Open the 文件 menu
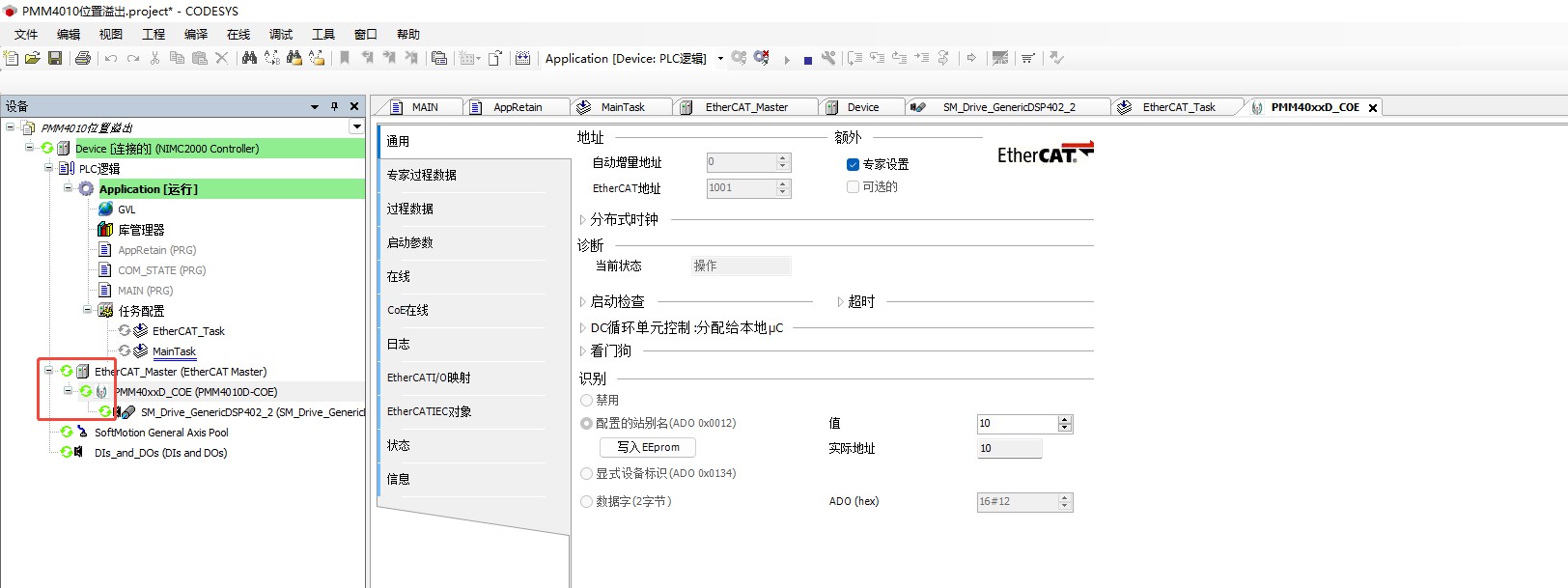This screenshot has width=1568, height=588. (x=26, y=34)
